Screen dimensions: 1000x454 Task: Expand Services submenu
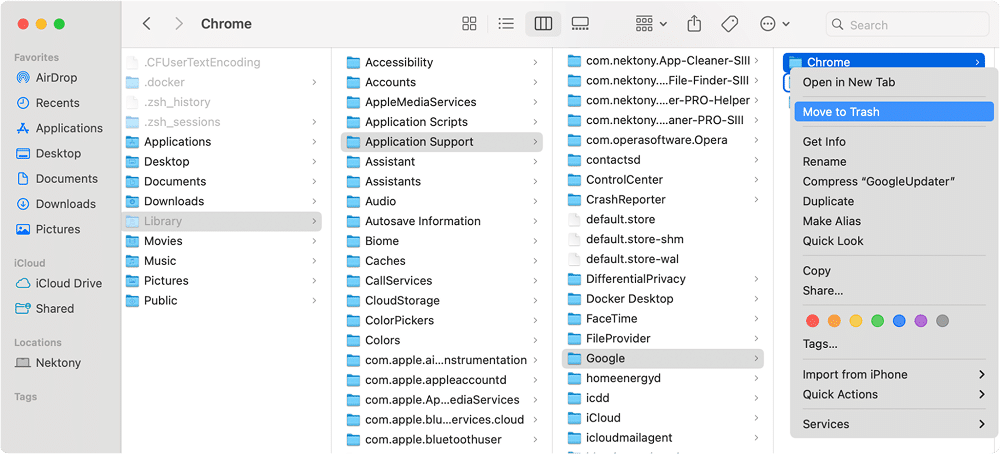893,424
